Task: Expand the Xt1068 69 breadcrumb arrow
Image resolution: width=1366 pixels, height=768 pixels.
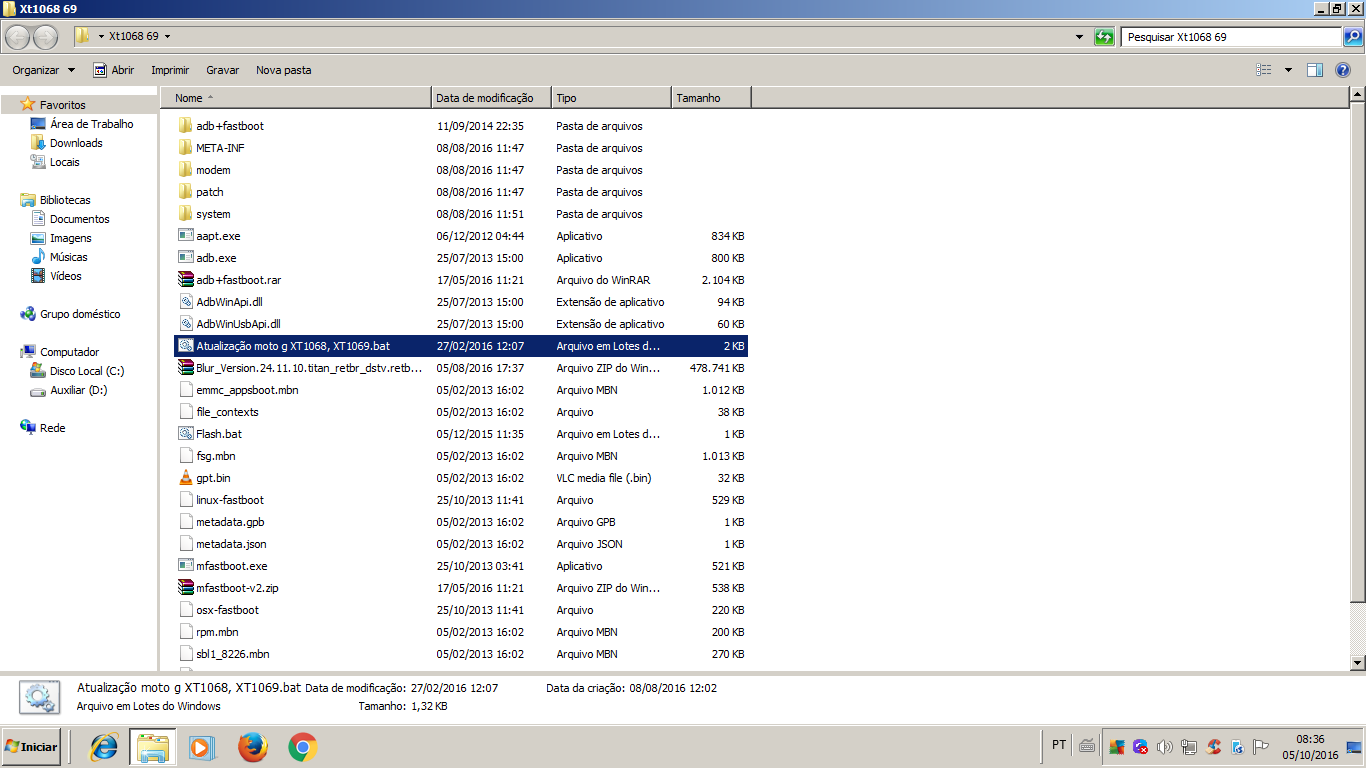Action: click(167, 37)
